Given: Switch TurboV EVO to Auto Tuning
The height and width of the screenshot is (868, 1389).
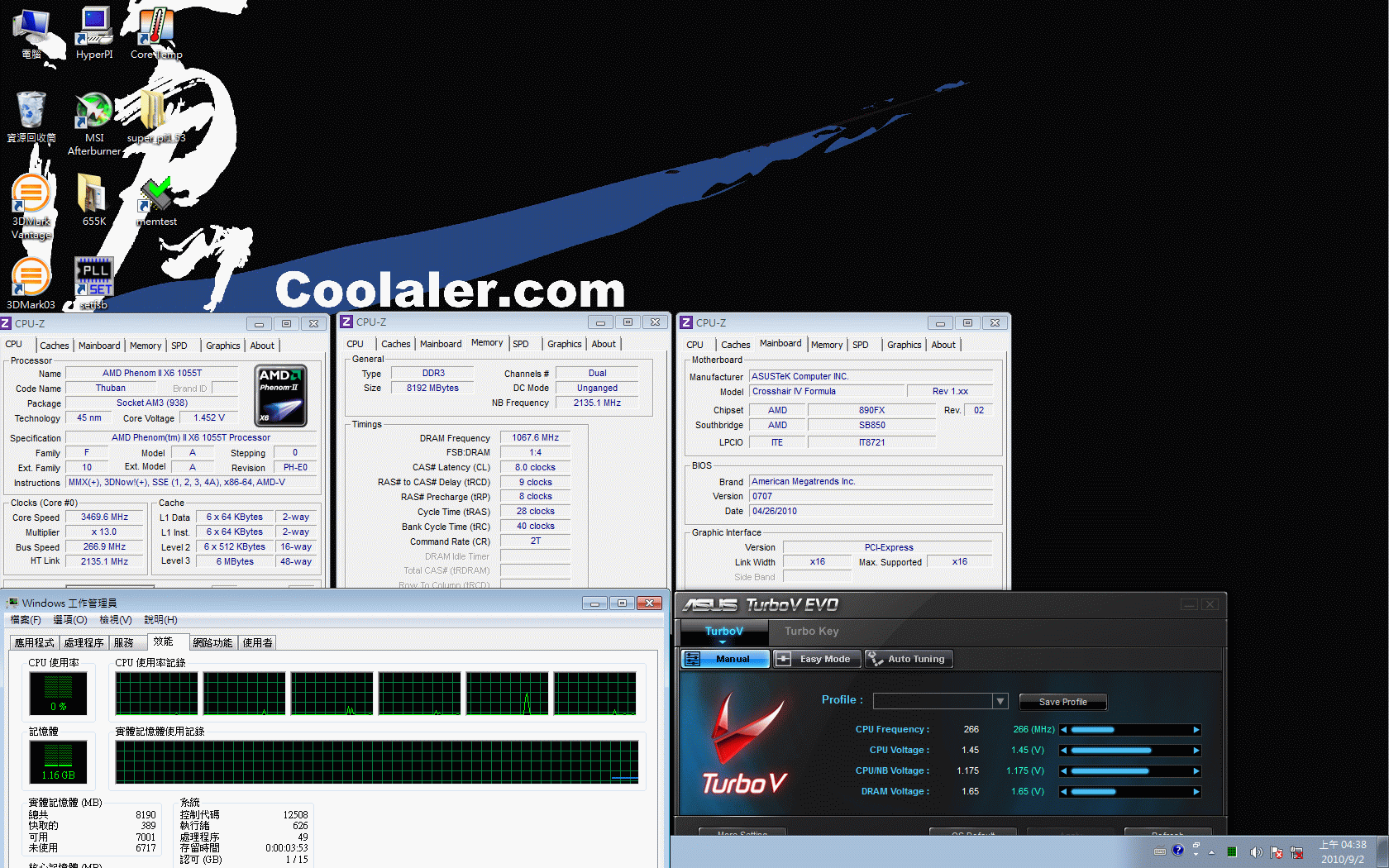Looking at the screenshot, I should [909, 659].
